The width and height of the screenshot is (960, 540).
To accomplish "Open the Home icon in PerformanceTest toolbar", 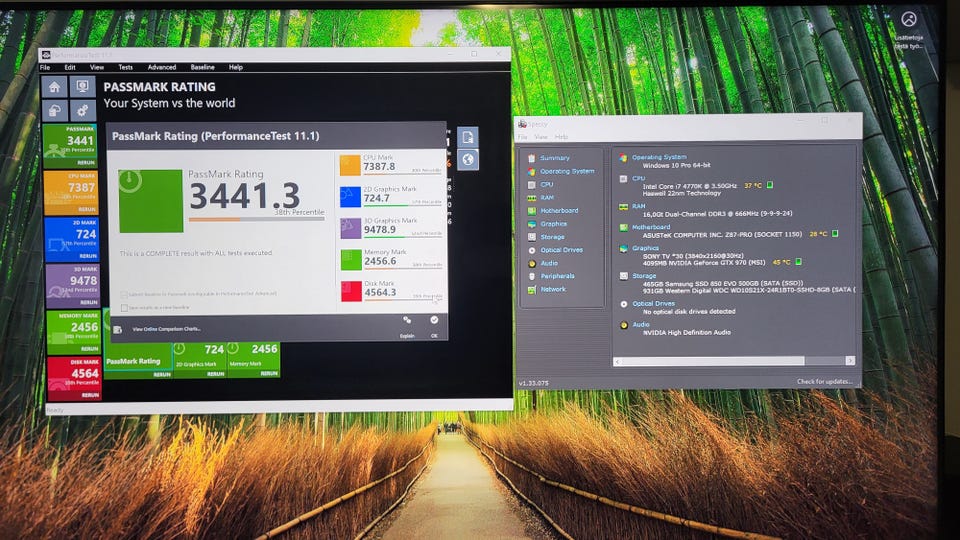I will coord(54,87).
